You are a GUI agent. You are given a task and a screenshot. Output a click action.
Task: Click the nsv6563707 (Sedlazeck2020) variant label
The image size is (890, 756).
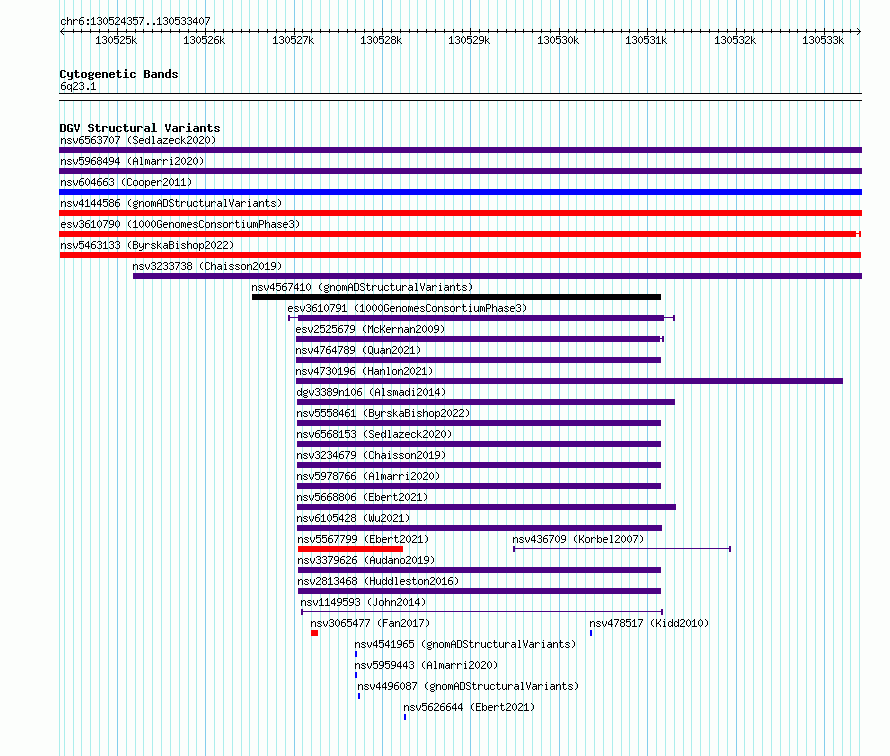point(138,140)
